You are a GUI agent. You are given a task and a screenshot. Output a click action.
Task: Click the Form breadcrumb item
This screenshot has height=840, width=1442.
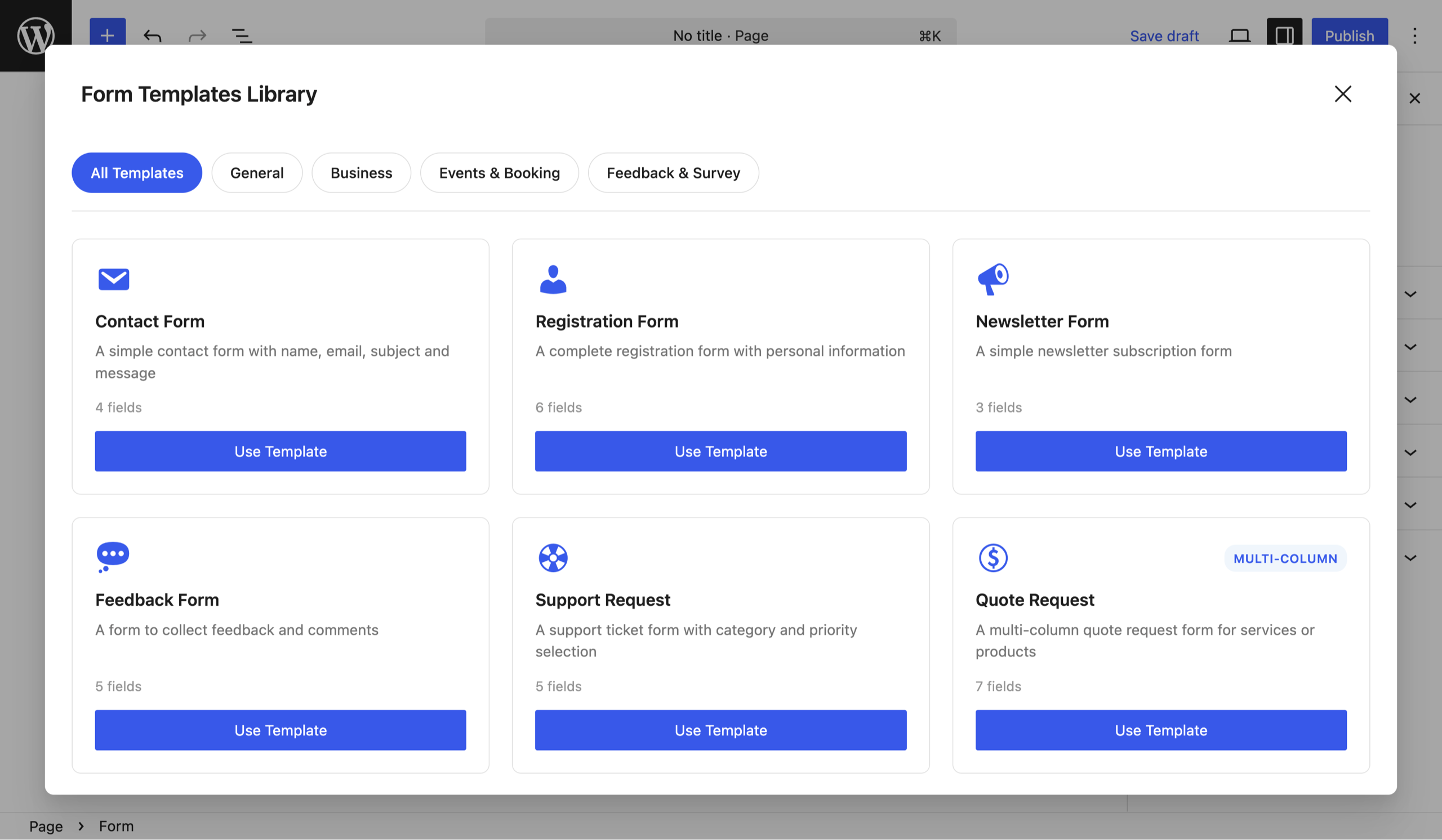click(x=116, y=826)
